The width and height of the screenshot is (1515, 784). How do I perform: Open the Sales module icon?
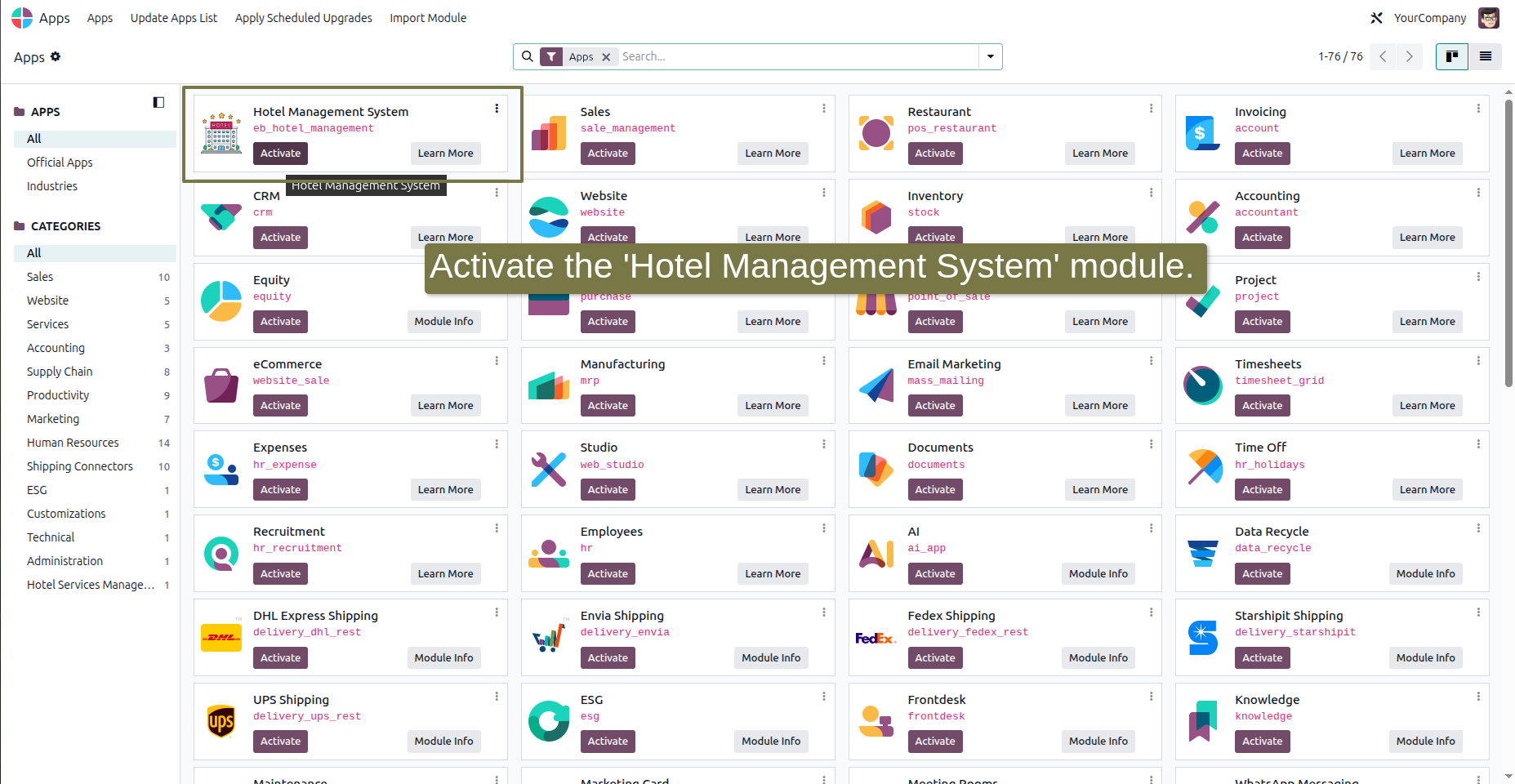tap(549, 132)
